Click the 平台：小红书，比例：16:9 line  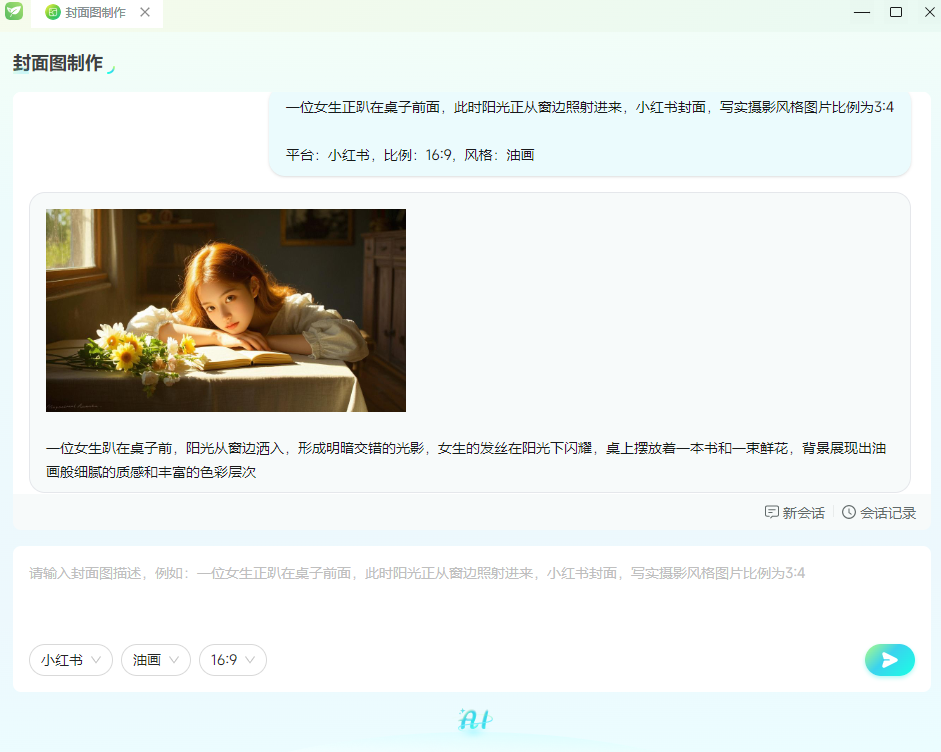[x=410, y=155]
